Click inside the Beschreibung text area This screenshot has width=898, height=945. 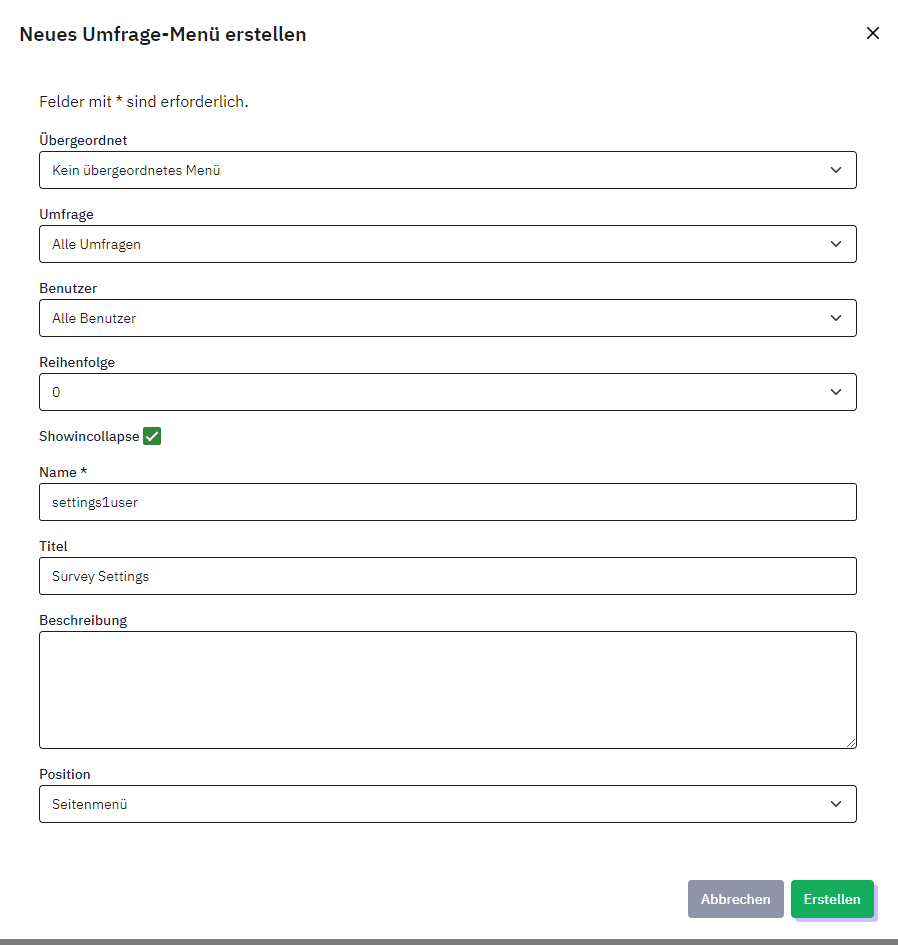coord(447,689)
